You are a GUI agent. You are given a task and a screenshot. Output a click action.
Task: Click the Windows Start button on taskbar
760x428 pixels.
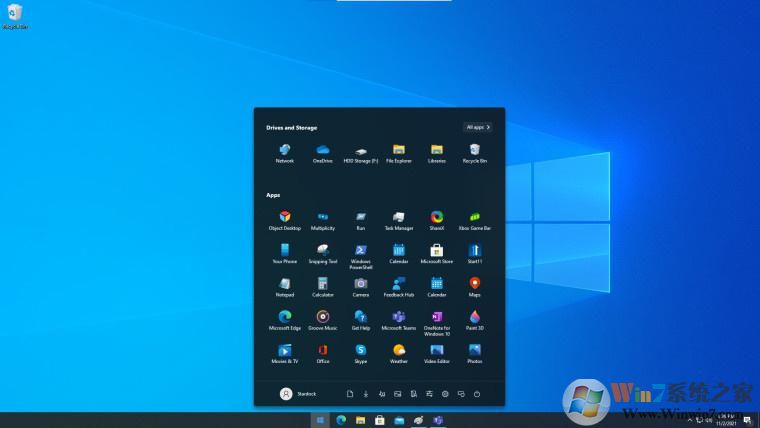point(321,420)
